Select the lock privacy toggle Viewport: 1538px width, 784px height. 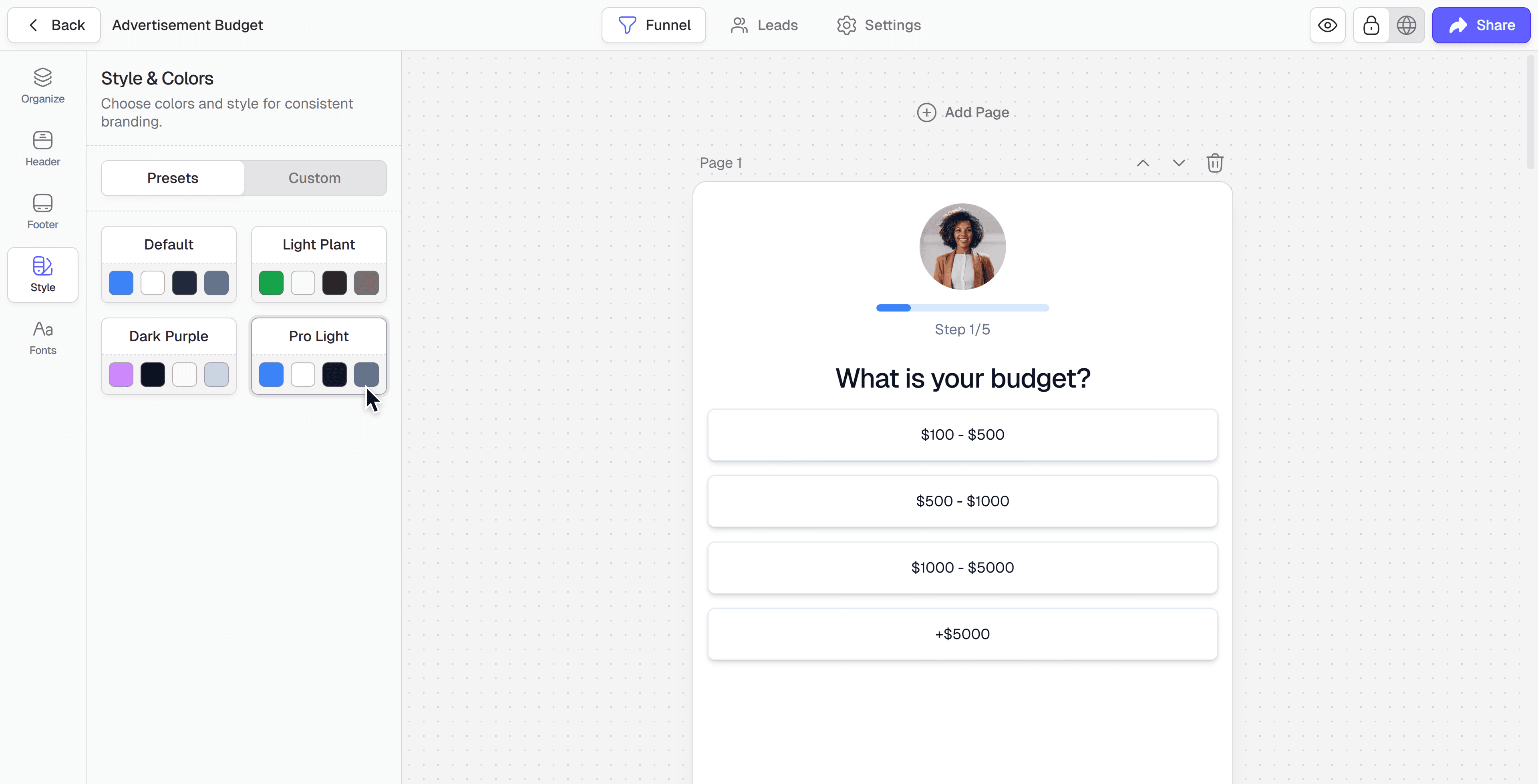coord(1371,25)
